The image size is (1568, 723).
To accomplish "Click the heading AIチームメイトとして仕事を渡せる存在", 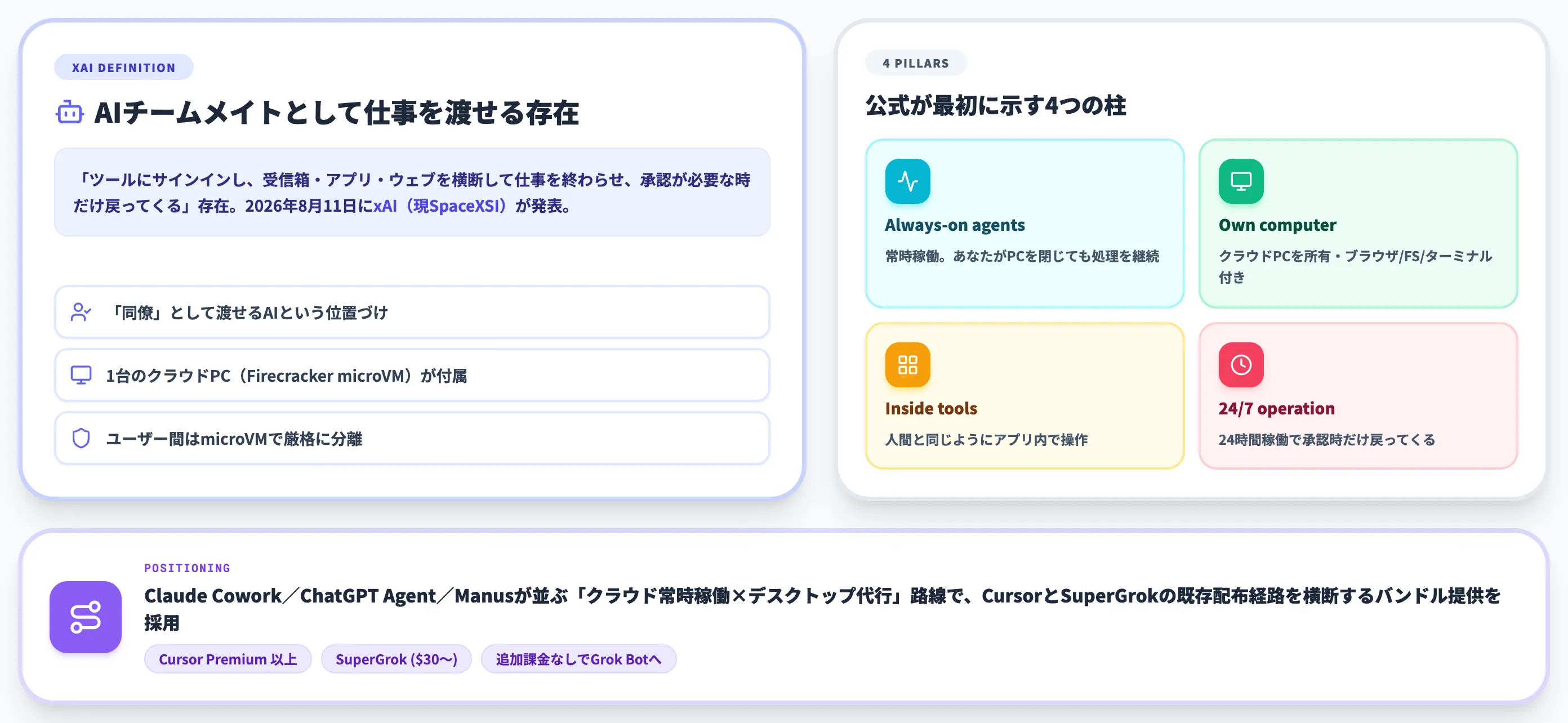I will 336,113.
